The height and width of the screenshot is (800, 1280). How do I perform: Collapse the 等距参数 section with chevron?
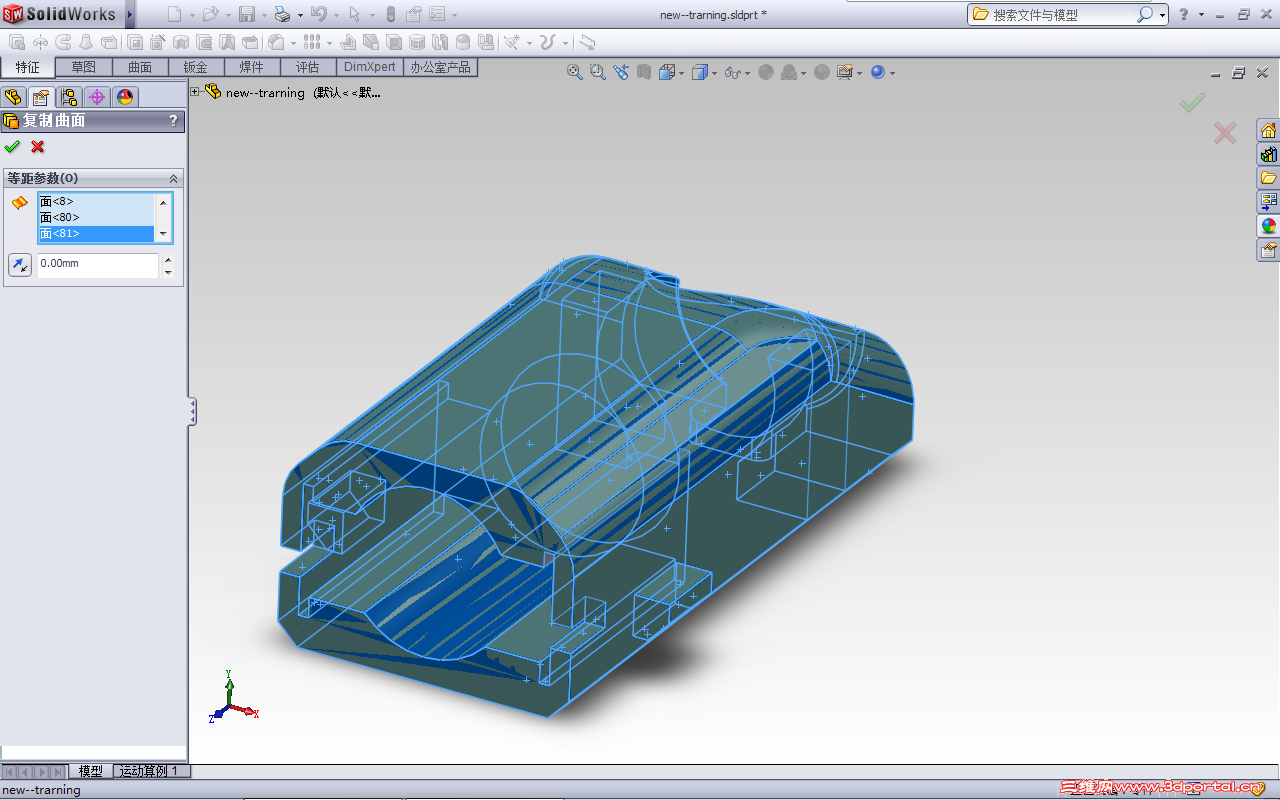click(173, 178)
